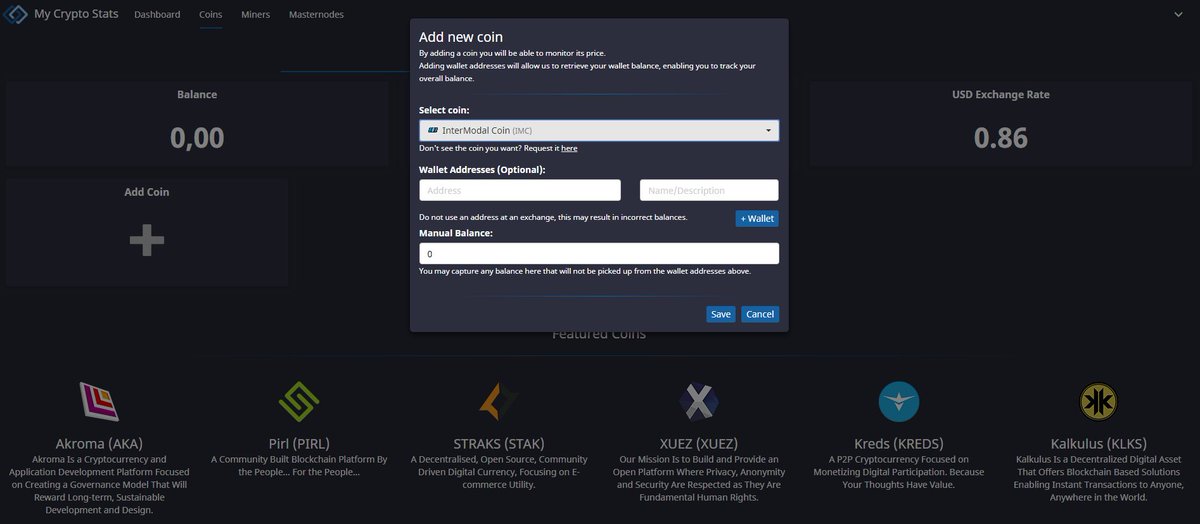The image size is (1200, 524).
Task: Click the Balance card heading
Action: (x=197, y=94)
